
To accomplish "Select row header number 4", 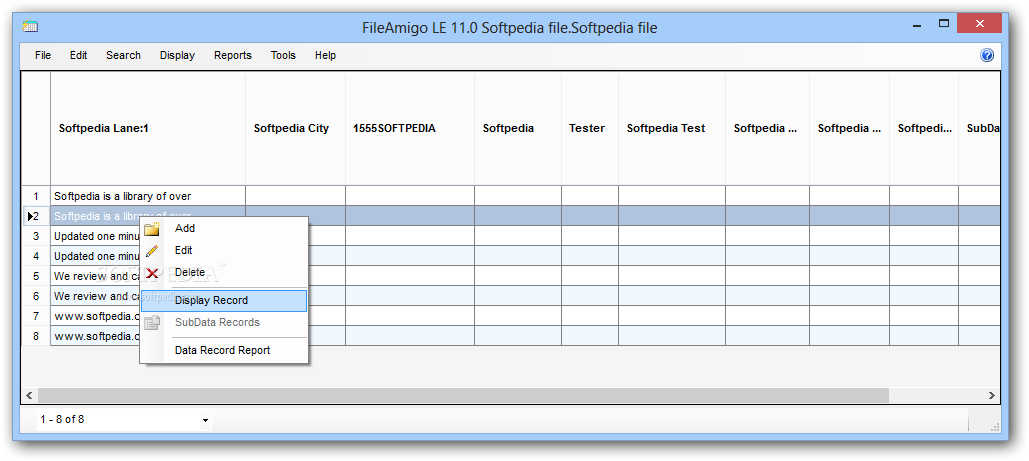I will [36, 256].
